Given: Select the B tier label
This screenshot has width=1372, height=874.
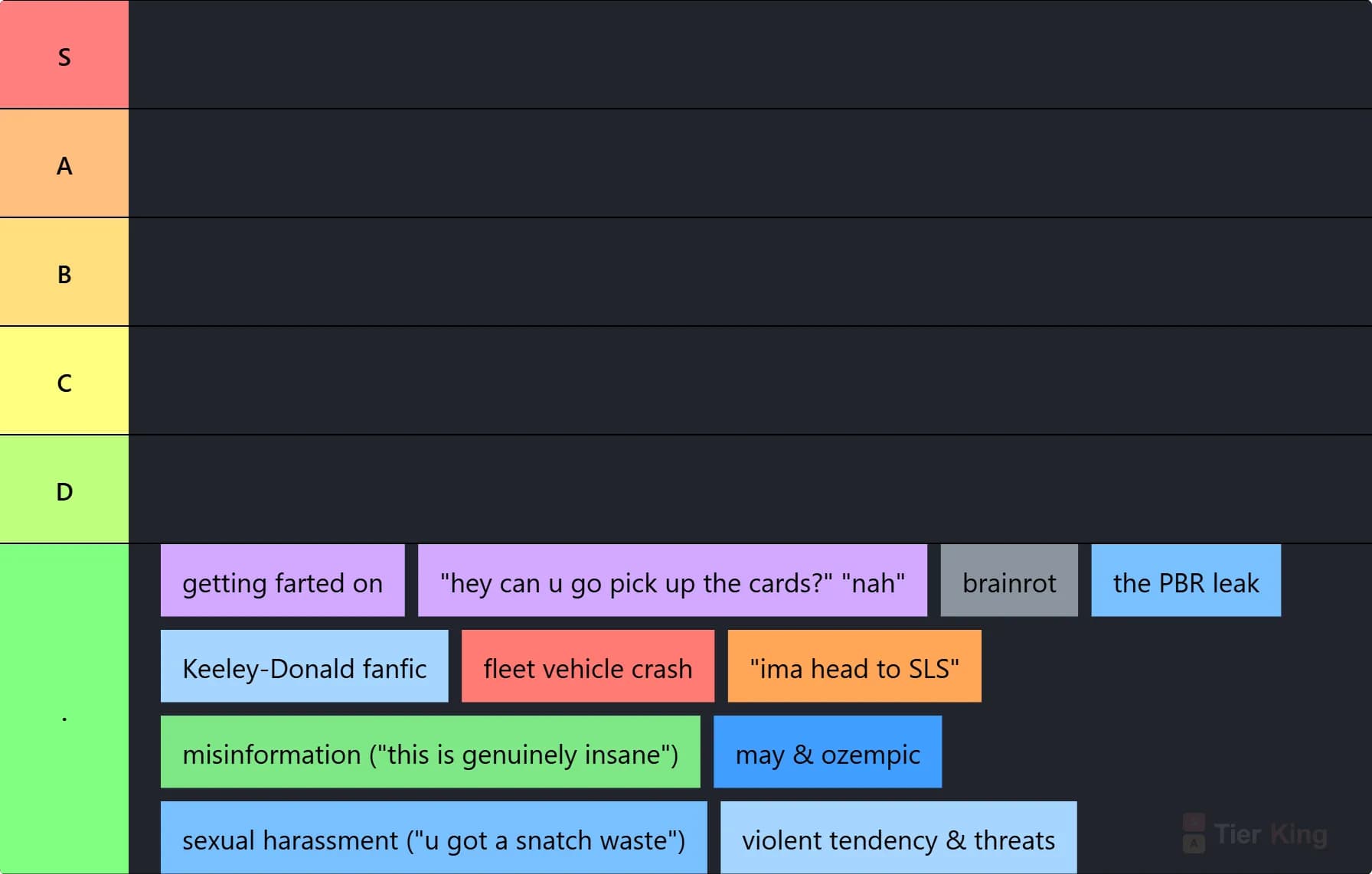Looking at the screenshot, I should 64,272.
